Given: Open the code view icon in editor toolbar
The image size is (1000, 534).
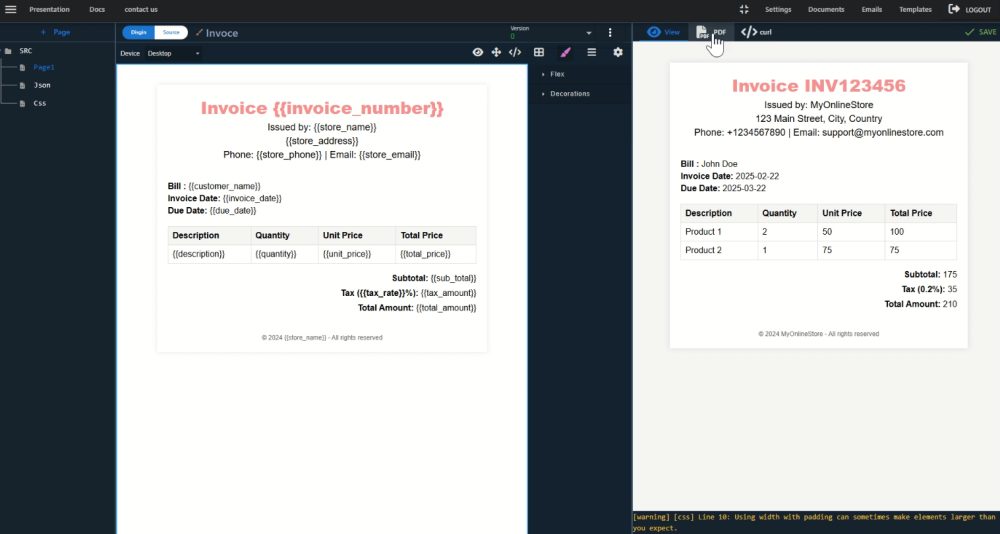Looking at the screenshot, I should coord(515,52).
